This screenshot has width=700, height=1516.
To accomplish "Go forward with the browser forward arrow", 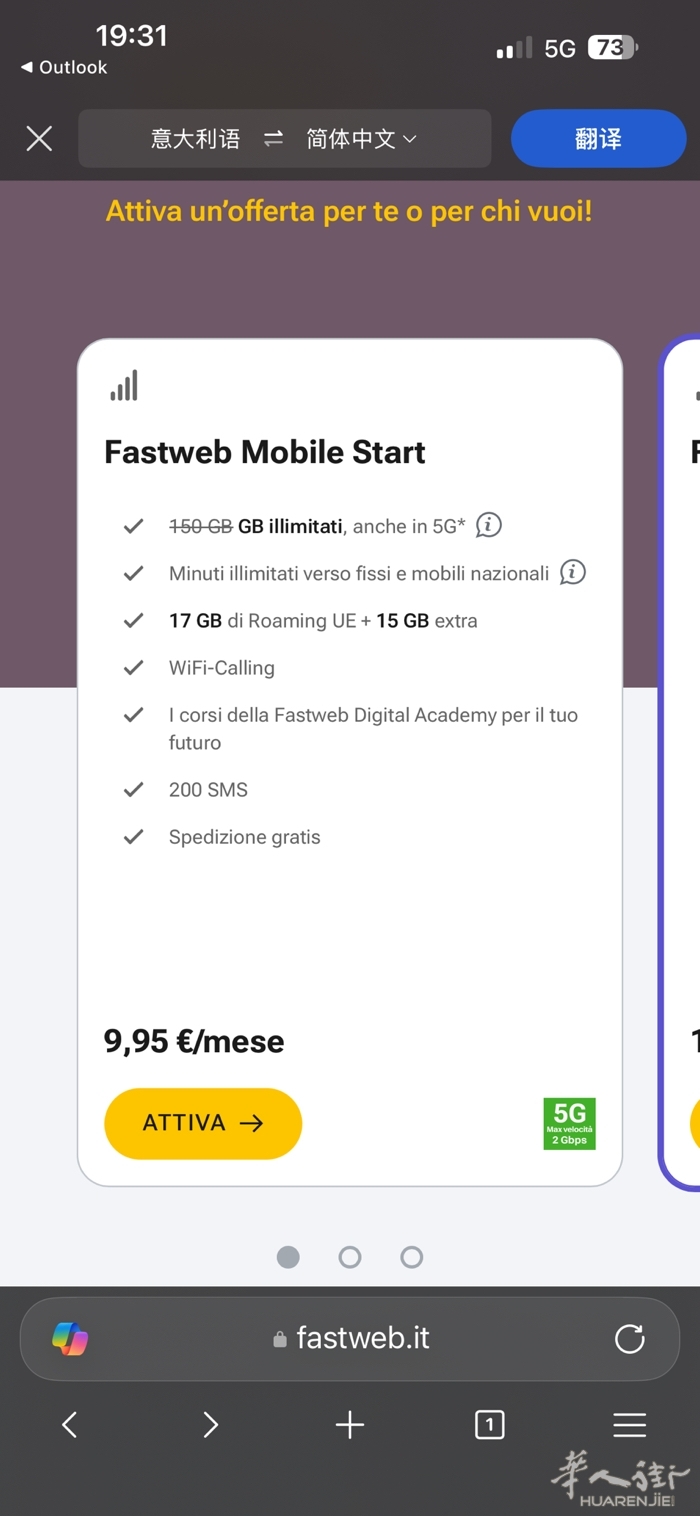I will point(210,1425).
